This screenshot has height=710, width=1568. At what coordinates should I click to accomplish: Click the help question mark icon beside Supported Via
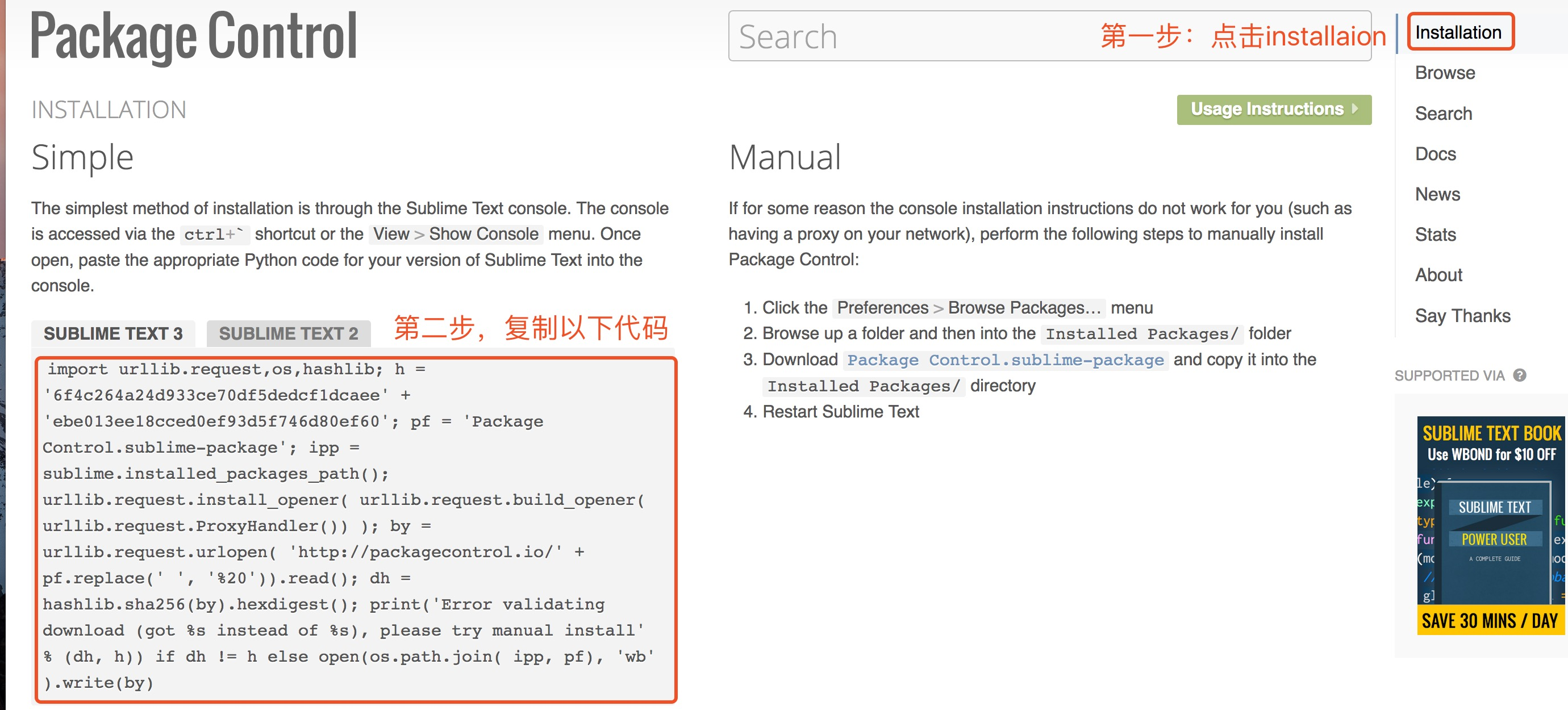pyautogui.click(x=1519, y=375)
